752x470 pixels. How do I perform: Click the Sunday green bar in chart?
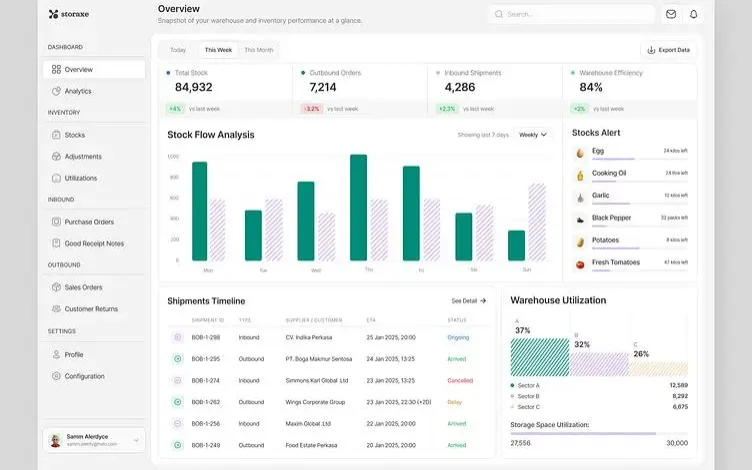pyautogui.click(x=517, y=246)
